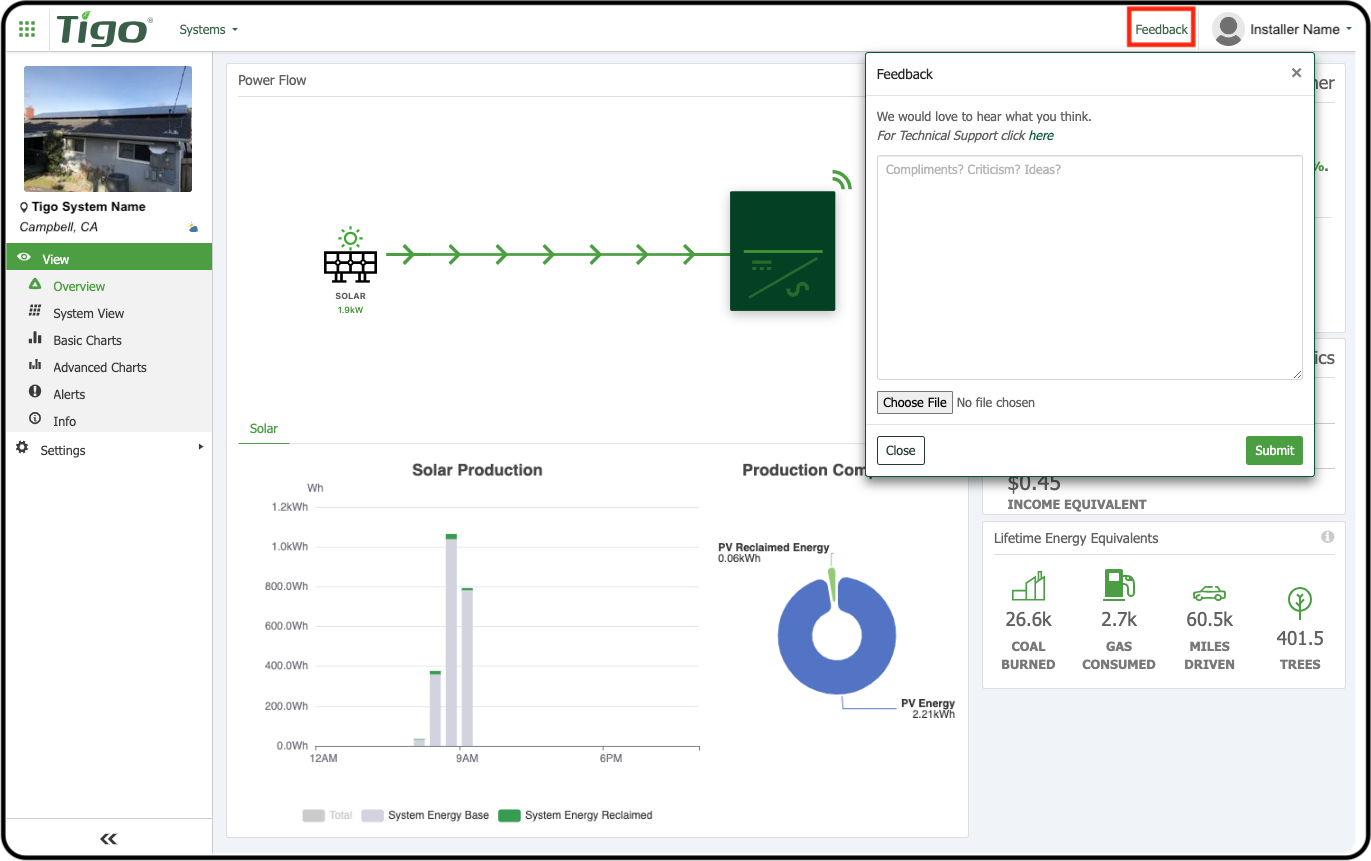The width and height of the screenshot is (1371, 861).
Task: Expand the Settings section in the sidebar
Action: [63, 450]
